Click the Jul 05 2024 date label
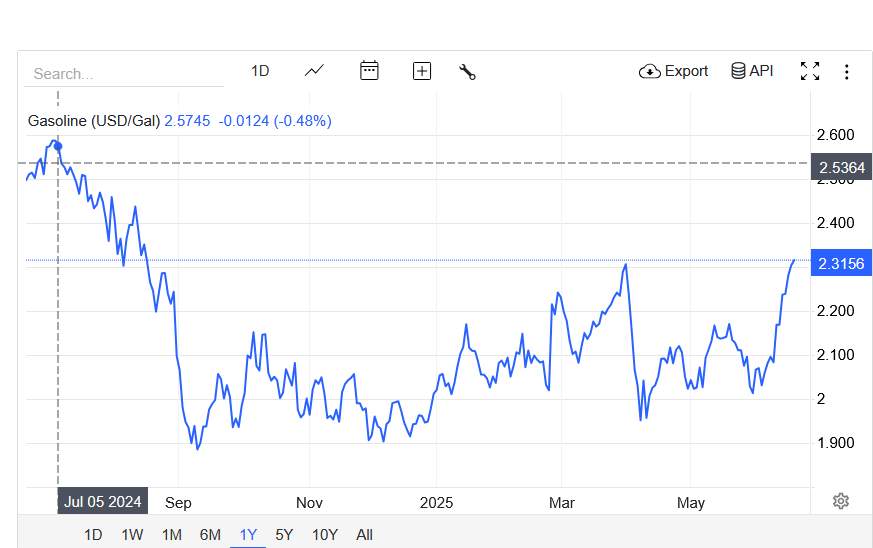 tap(102, 502)
